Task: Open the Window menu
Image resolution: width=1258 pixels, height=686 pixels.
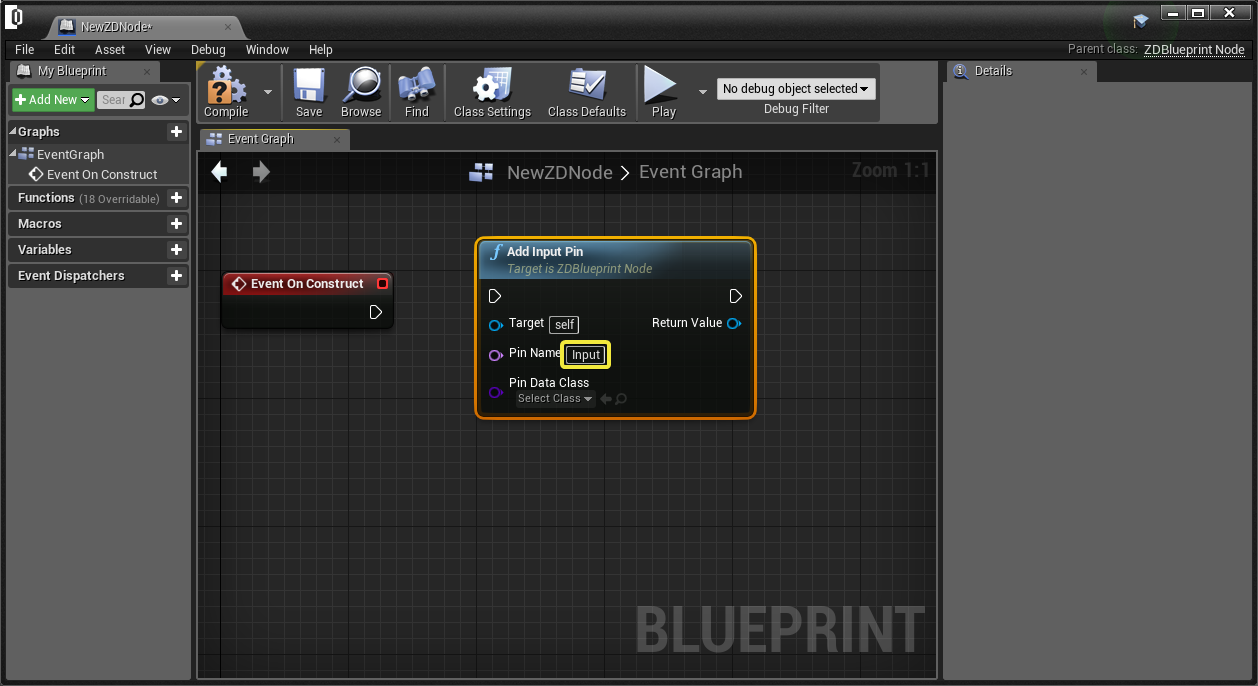Action: pyautogui.click(x=267, y=50)
